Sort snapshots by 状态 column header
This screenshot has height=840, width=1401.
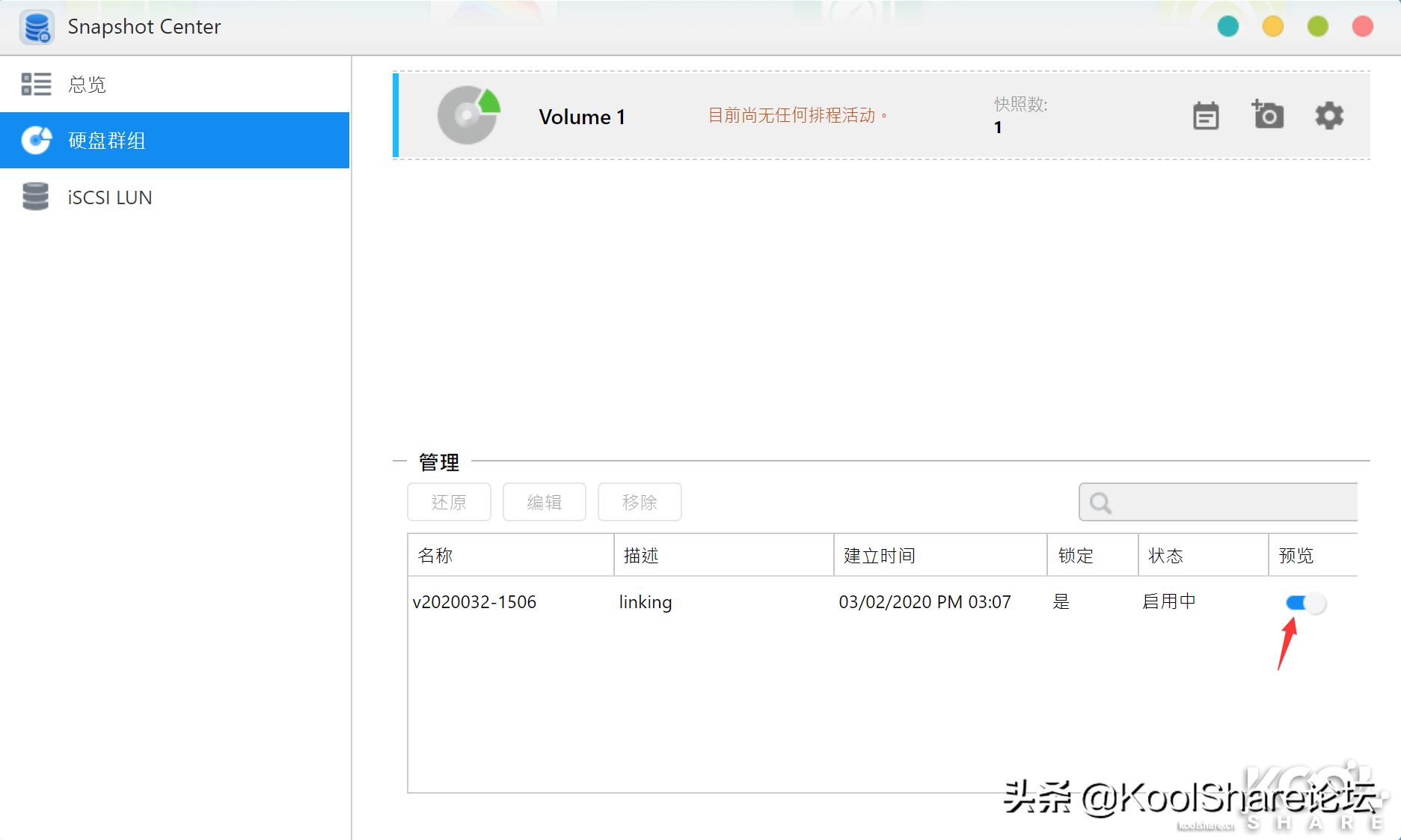pyautogui.click(x=1167, y=555)
